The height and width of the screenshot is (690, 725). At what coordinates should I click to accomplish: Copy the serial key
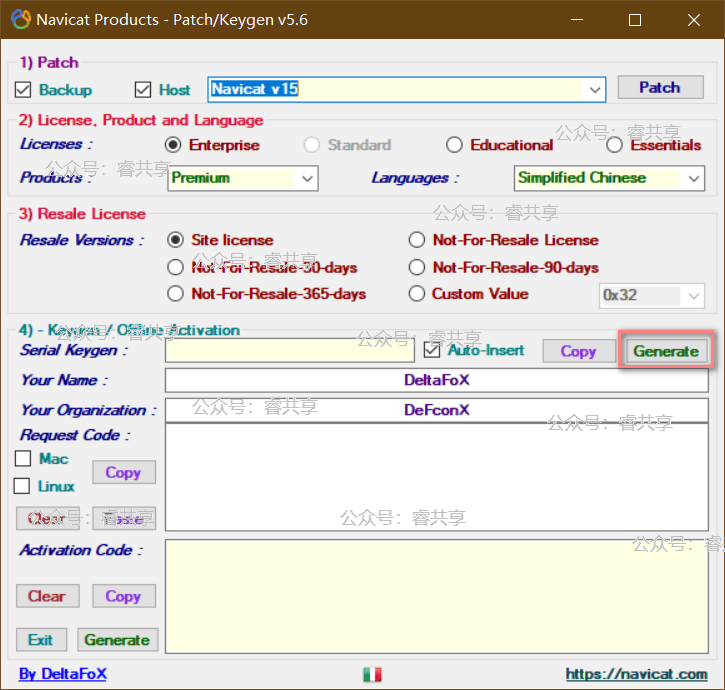tap(578, 351)
